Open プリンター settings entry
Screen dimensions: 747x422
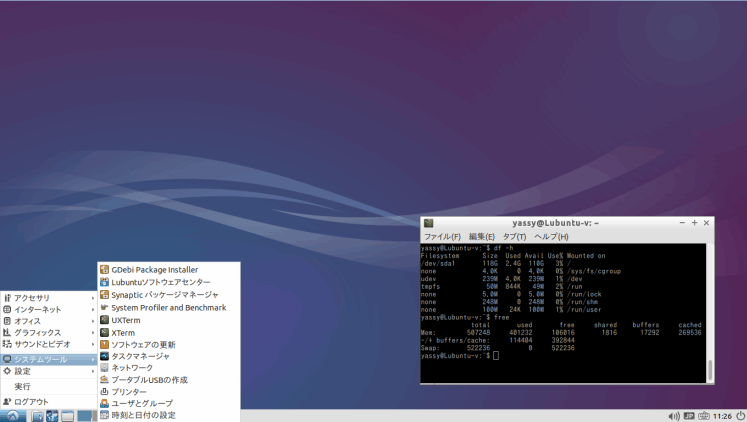point(169,392)
